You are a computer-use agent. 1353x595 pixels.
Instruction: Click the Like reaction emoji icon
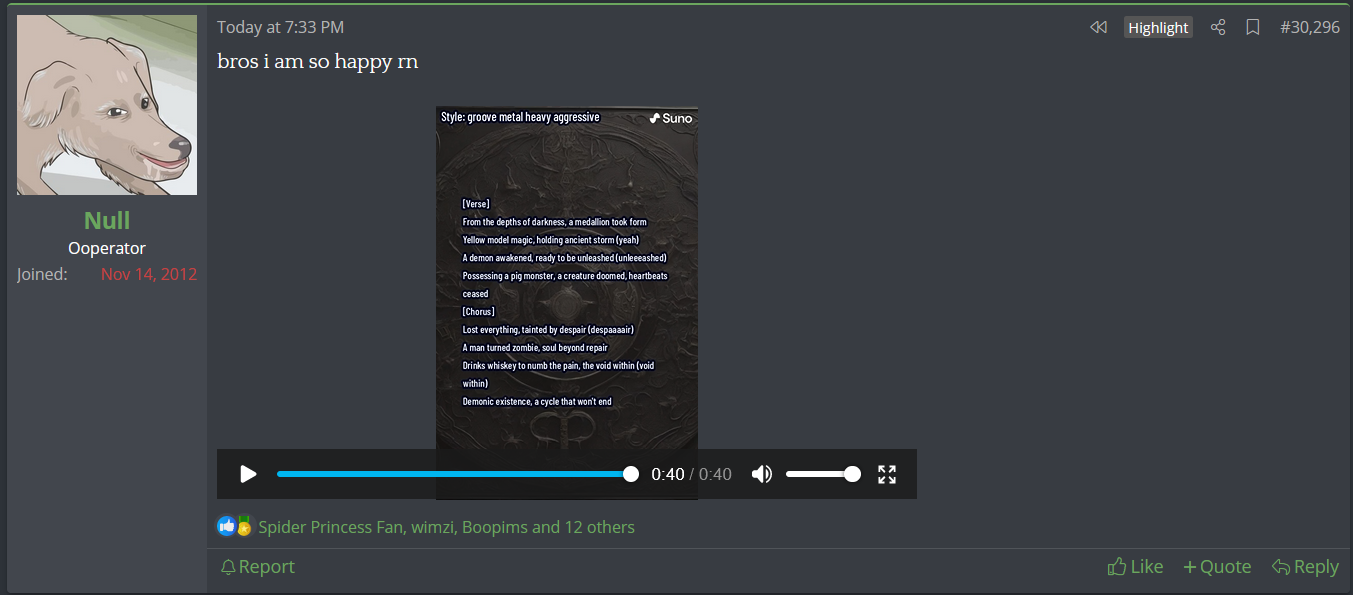click(227, 526)
